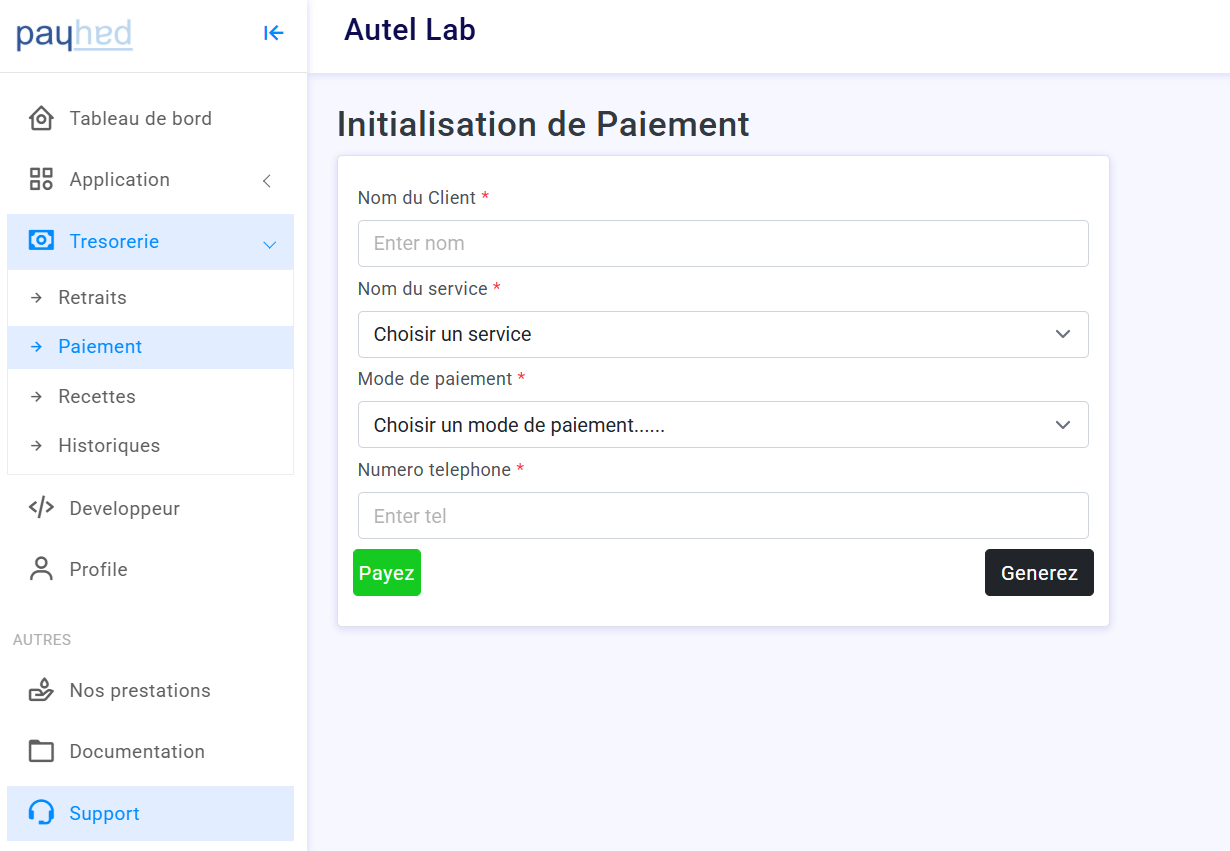Screen dimensions: 1230x851
Task: Collapse the Tresorerie menu chevron
Action: click(268, 242)
